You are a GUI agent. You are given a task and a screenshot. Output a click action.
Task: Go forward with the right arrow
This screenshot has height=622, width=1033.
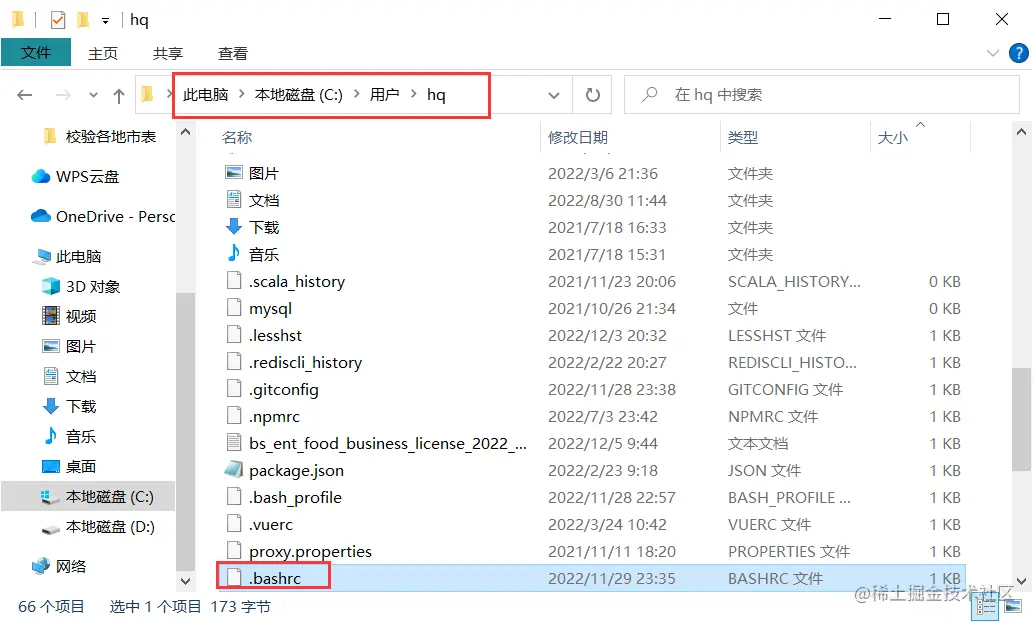(63, 95)
